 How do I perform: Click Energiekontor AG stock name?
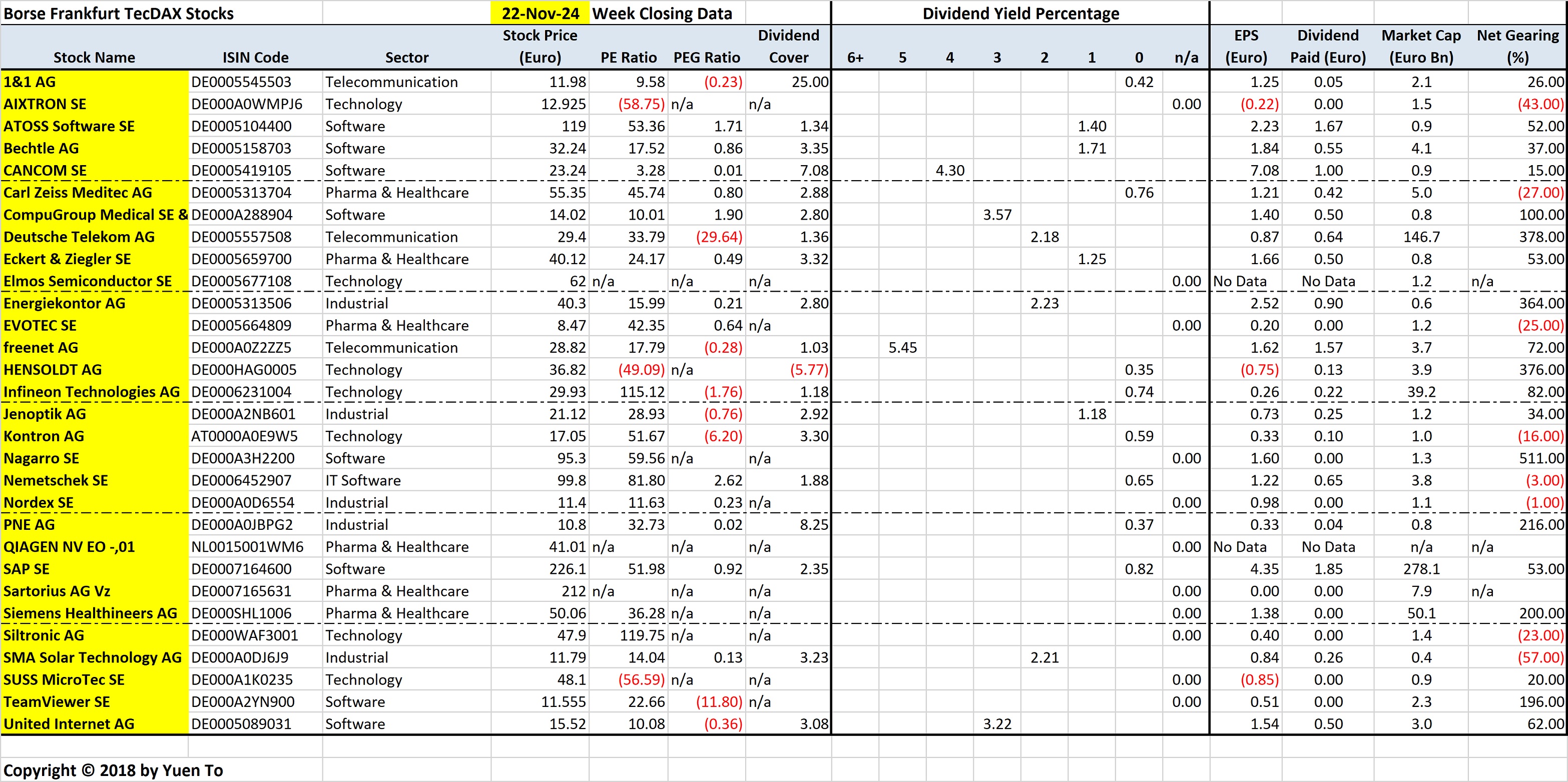95,303
